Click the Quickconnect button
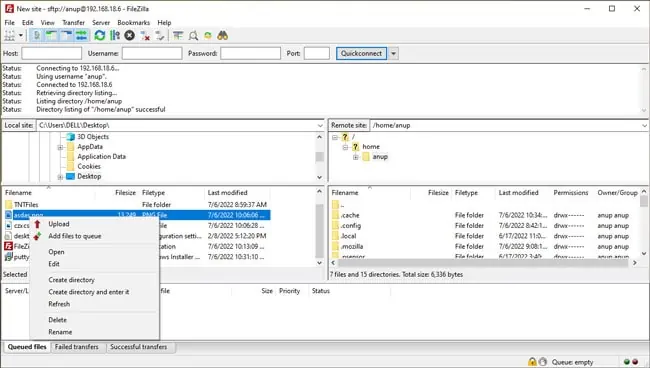This screenshot has height=368, width=650. [x=361, y=53]
